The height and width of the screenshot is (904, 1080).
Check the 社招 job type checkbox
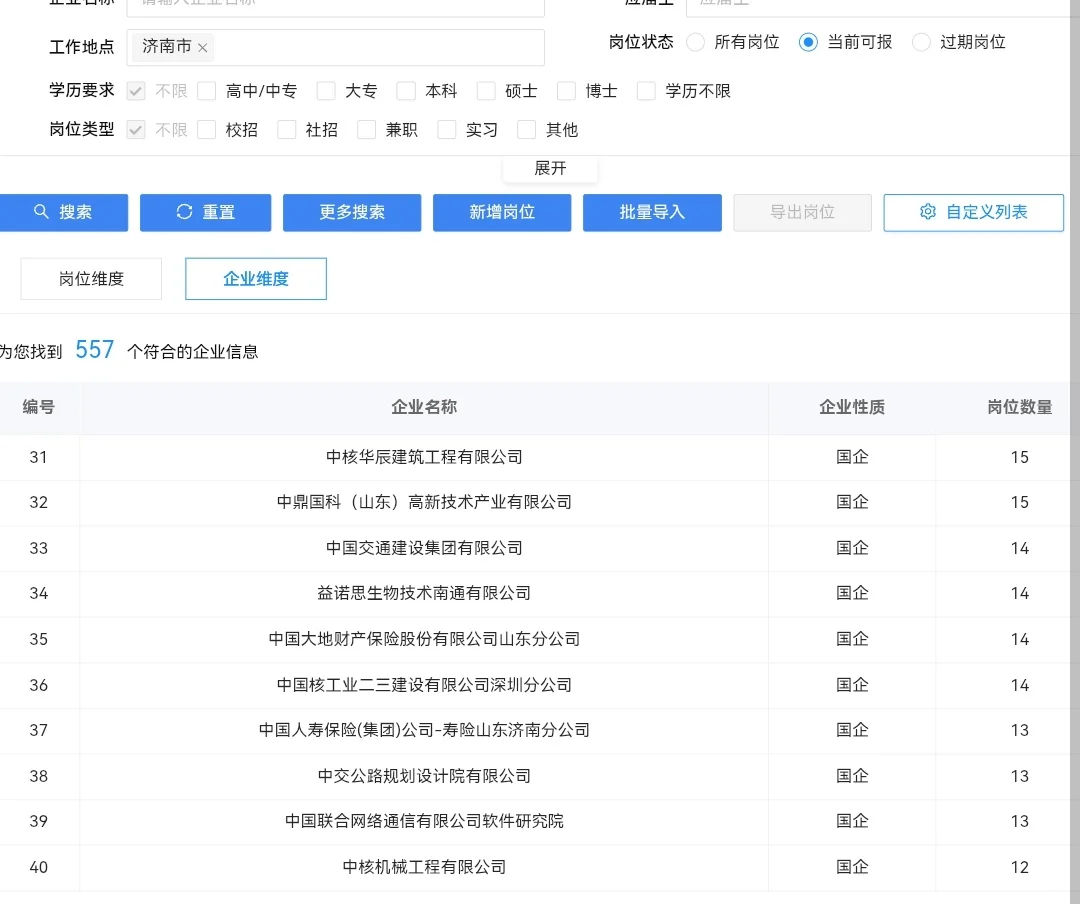[287, 130]
